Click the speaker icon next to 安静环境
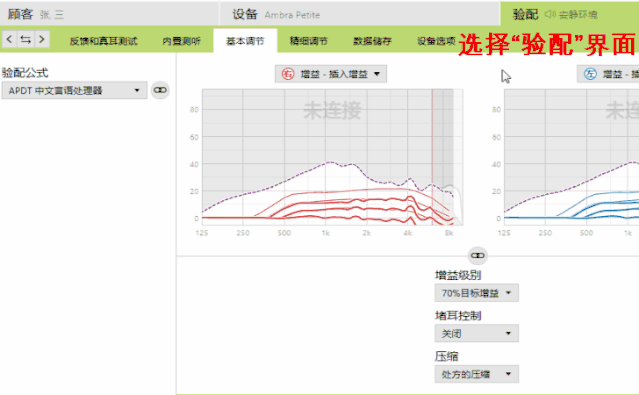This screenshot has height=395, width=639. point(550,15)
